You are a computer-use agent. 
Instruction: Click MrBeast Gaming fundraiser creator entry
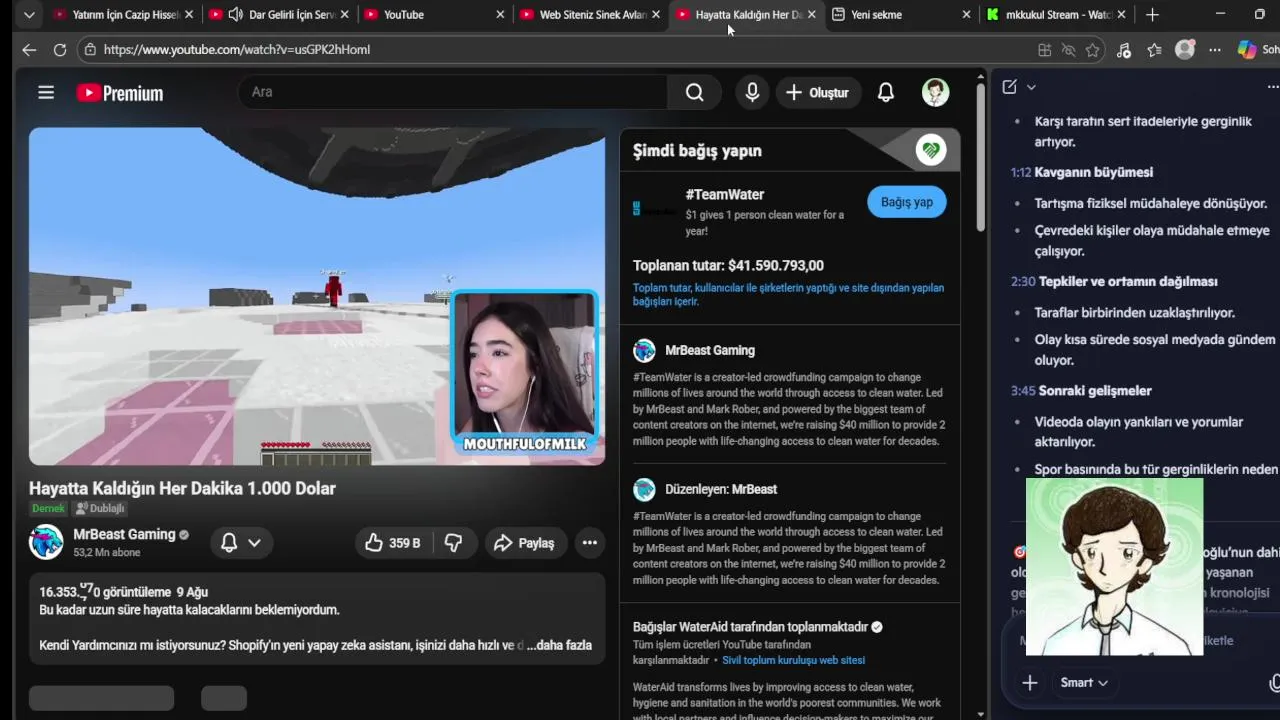click(x=710, y=350)
